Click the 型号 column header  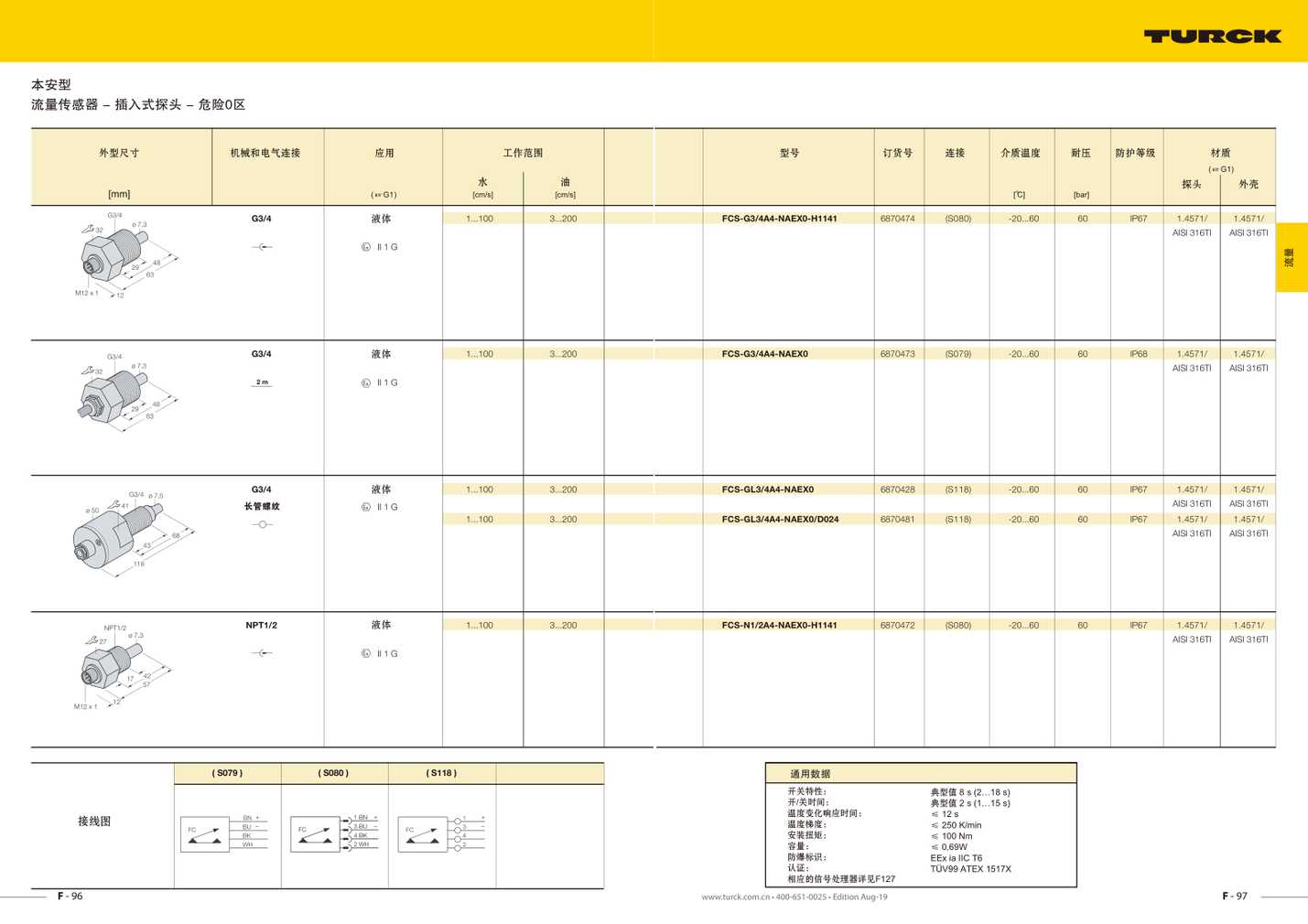tap(790, 153)
